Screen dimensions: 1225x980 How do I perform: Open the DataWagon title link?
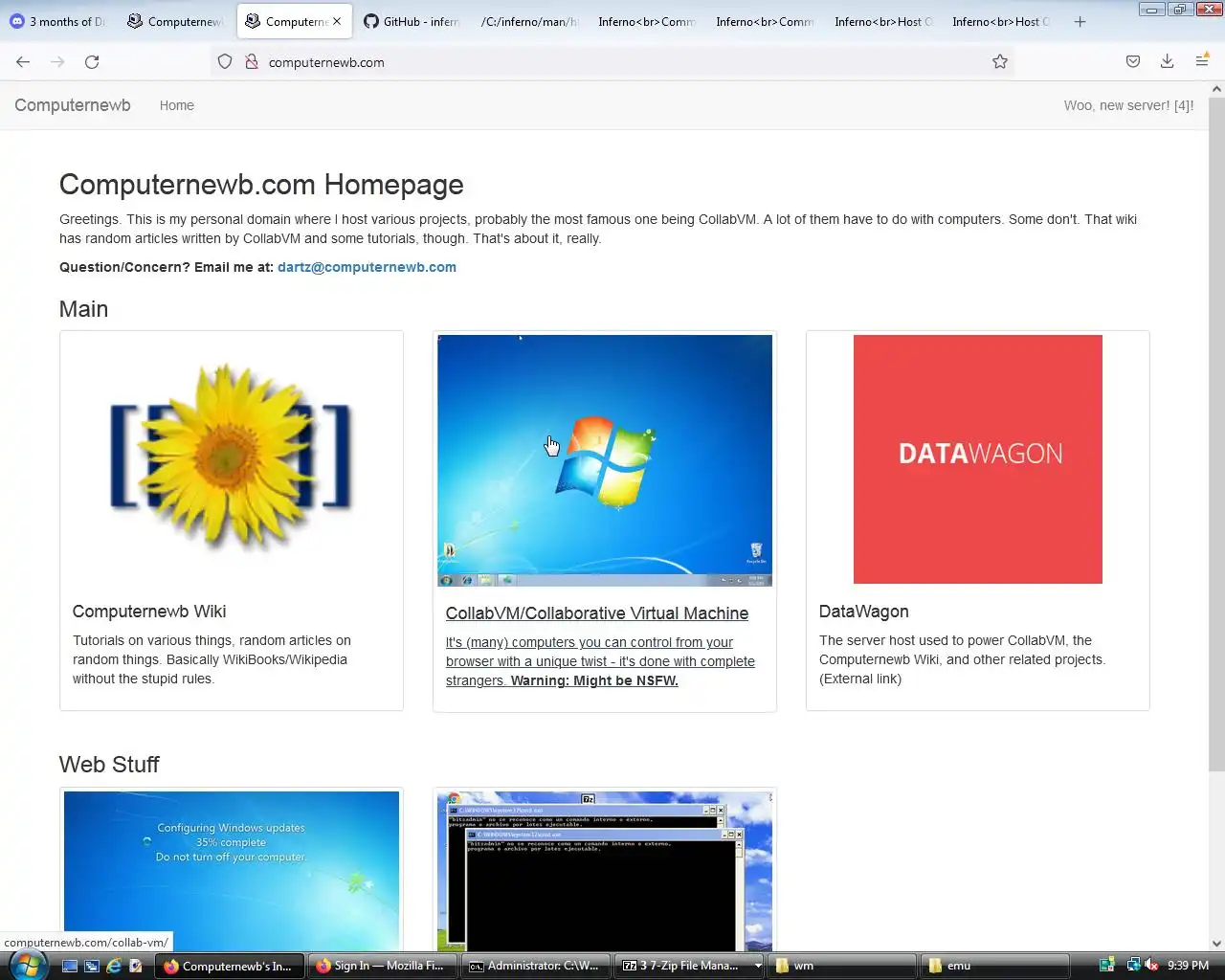(864, 612)
